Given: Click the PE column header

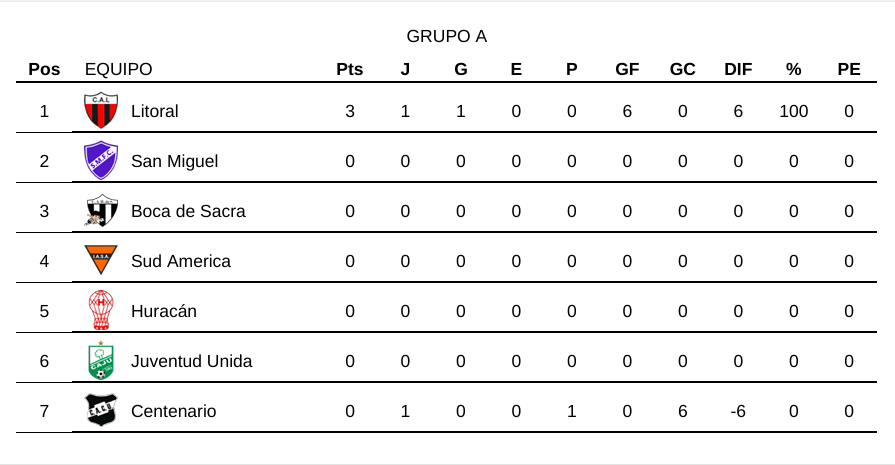Looking at the screenshot, I should tap(848, 70).
